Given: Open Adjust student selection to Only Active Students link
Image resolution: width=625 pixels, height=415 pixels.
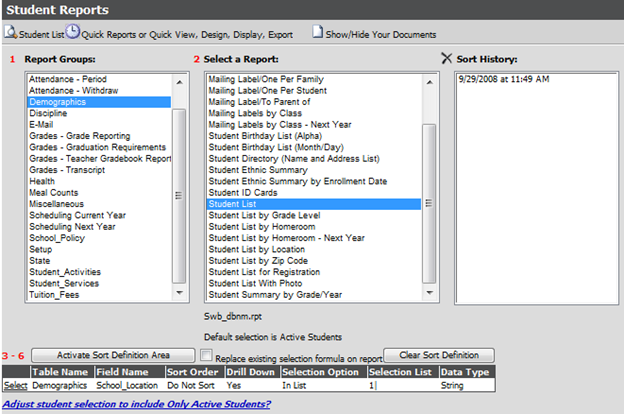Looking at the screenshot, I should point(136,404).
